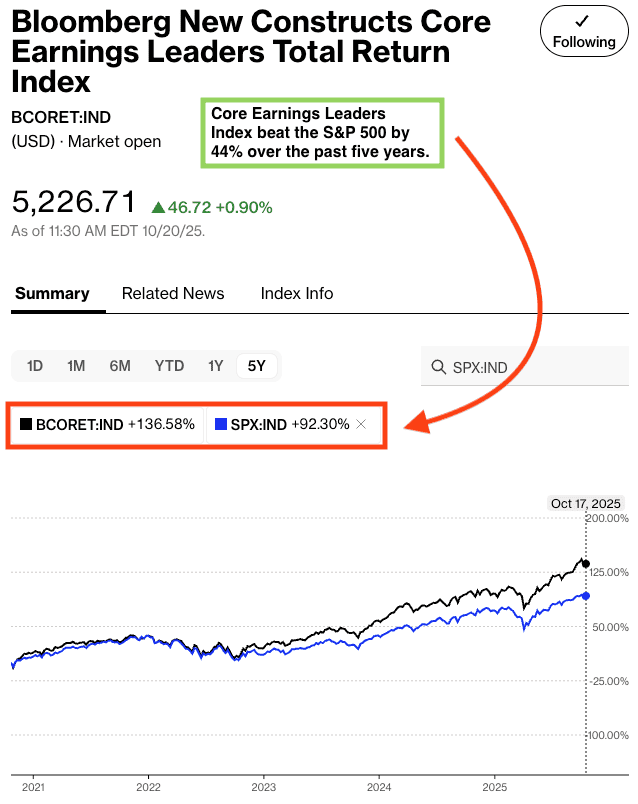638x804 pixels.
Task: Select the YTD time range
Action: [169, 366]
